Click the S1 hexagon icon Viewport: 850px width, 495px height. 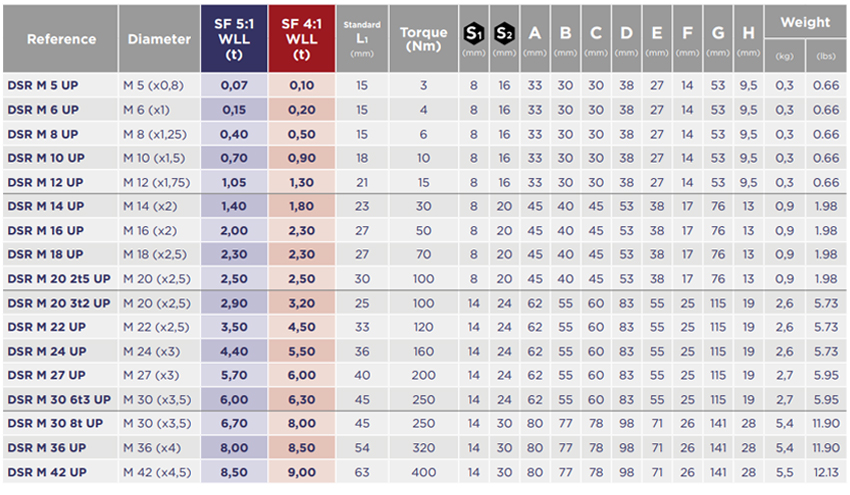(x=473, y=33)
